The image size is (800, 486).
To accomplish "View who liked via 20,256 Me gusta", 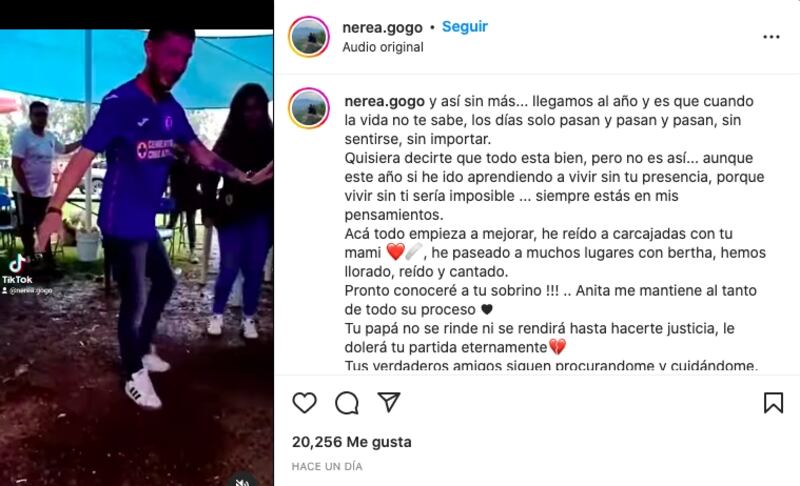I will tap(352, 442).
